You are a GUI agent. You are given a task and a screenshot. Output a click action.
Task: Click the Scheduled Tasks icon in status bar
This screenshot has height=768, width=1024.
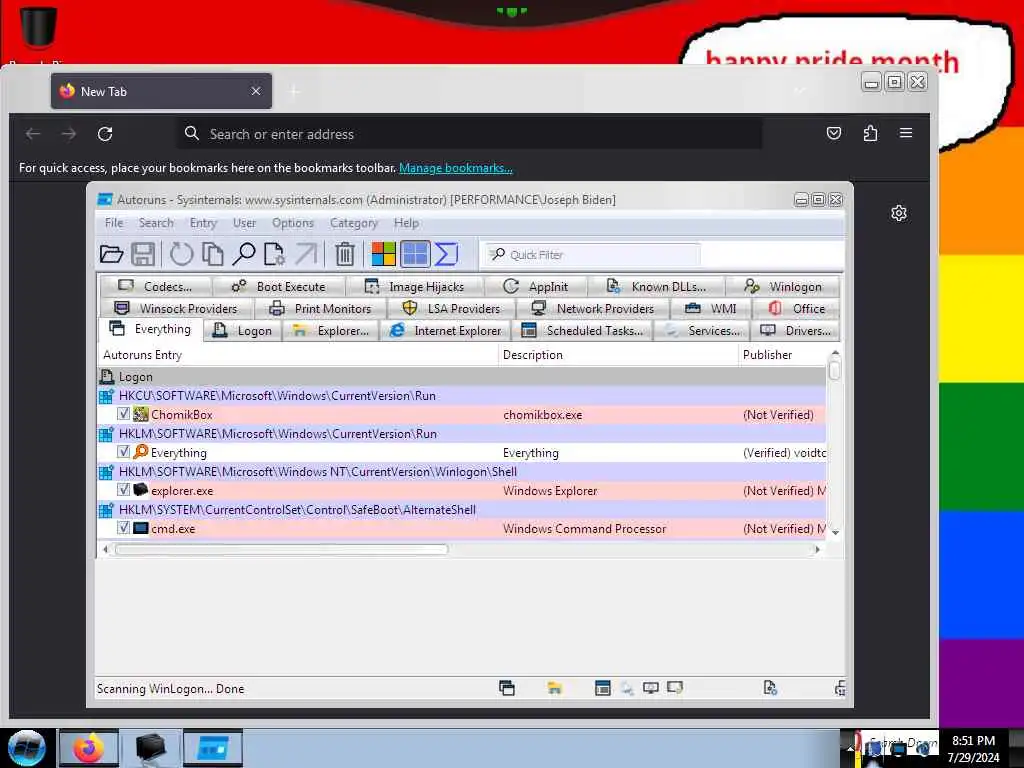point(603,687)
